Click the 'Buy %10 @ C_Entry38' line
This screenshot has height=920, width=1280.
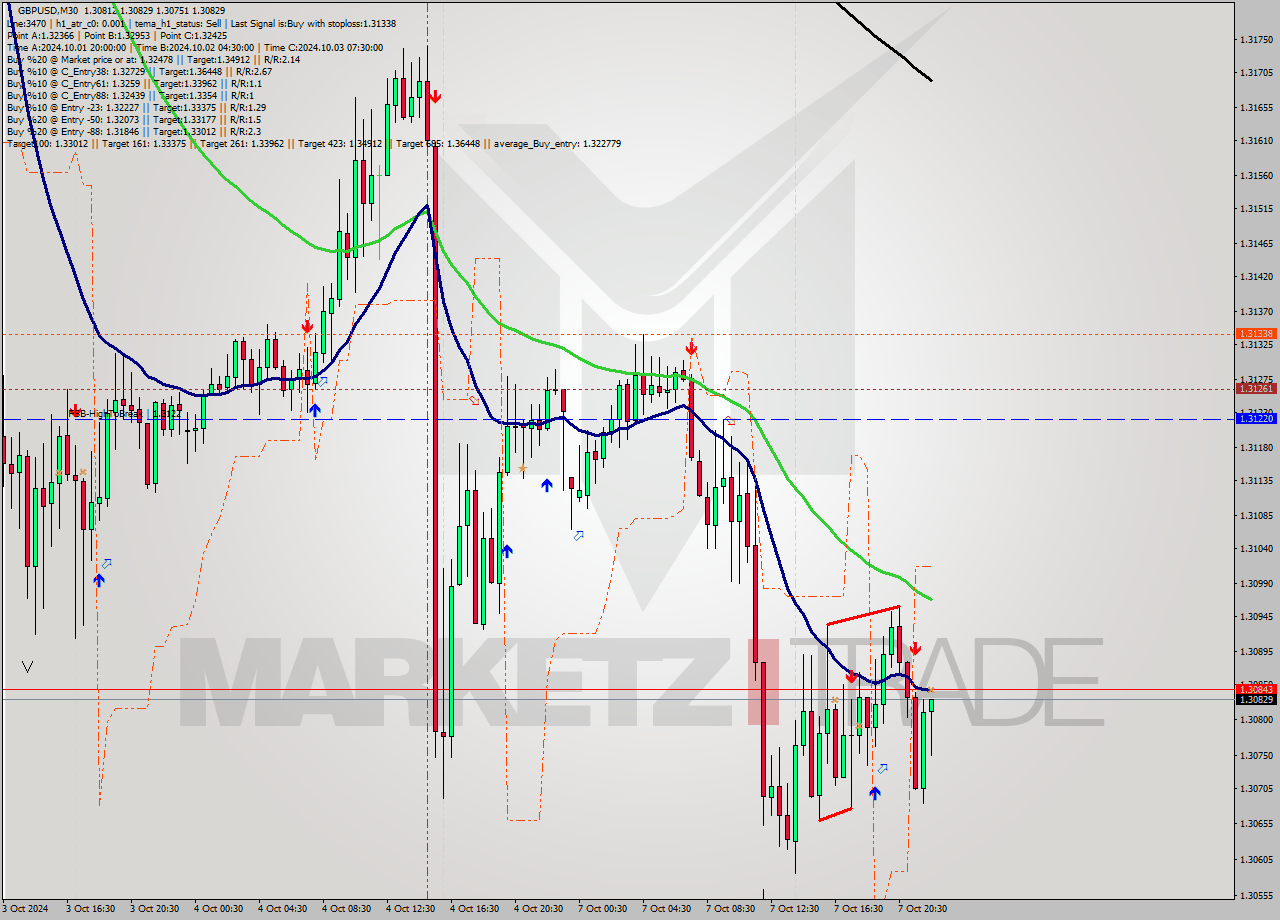[139, 71]
